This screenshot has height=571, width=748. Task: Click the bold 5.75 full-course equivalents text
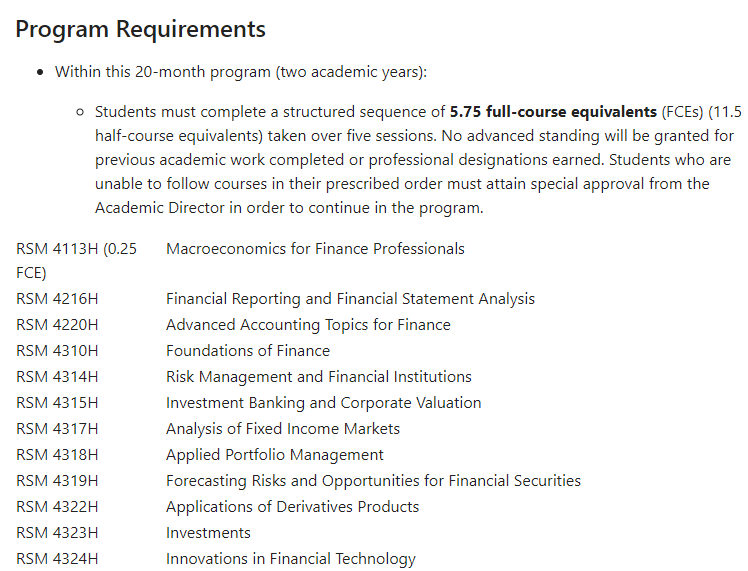click(x=553, y=112)
